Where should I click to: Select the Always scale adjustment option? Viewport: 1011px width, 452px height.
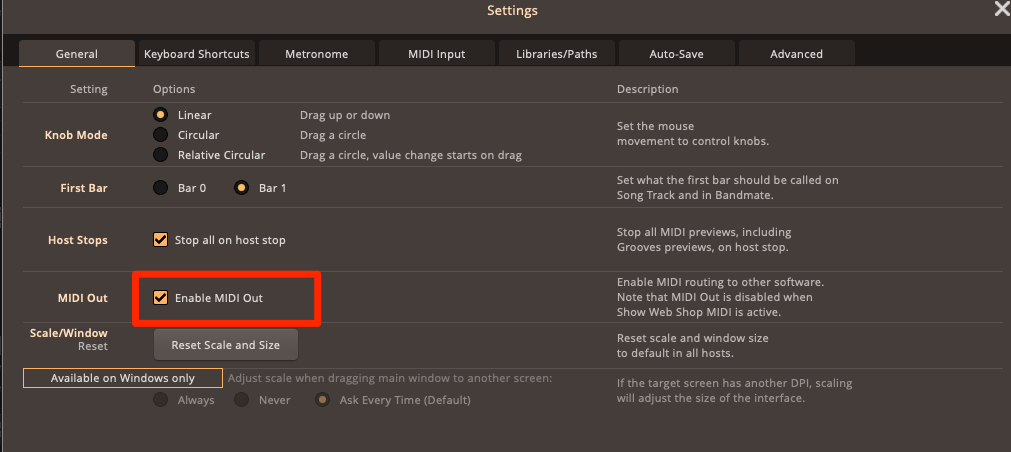[160, 400]
